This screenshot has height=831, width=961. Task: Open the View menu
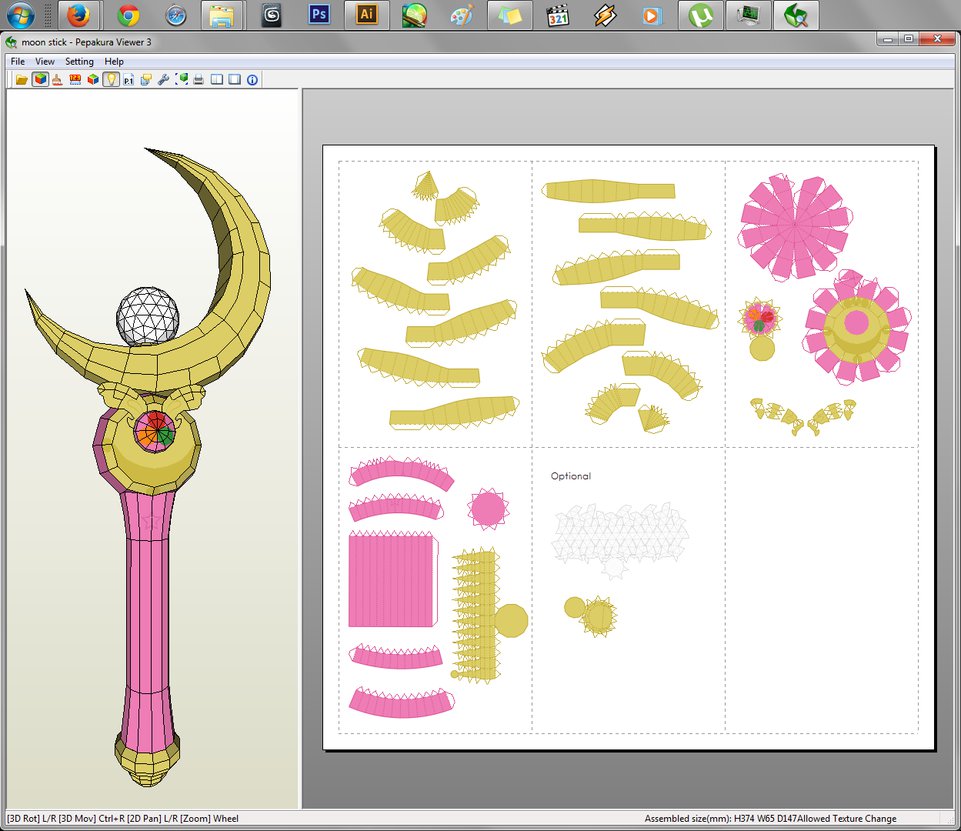(x=45, y=61)
